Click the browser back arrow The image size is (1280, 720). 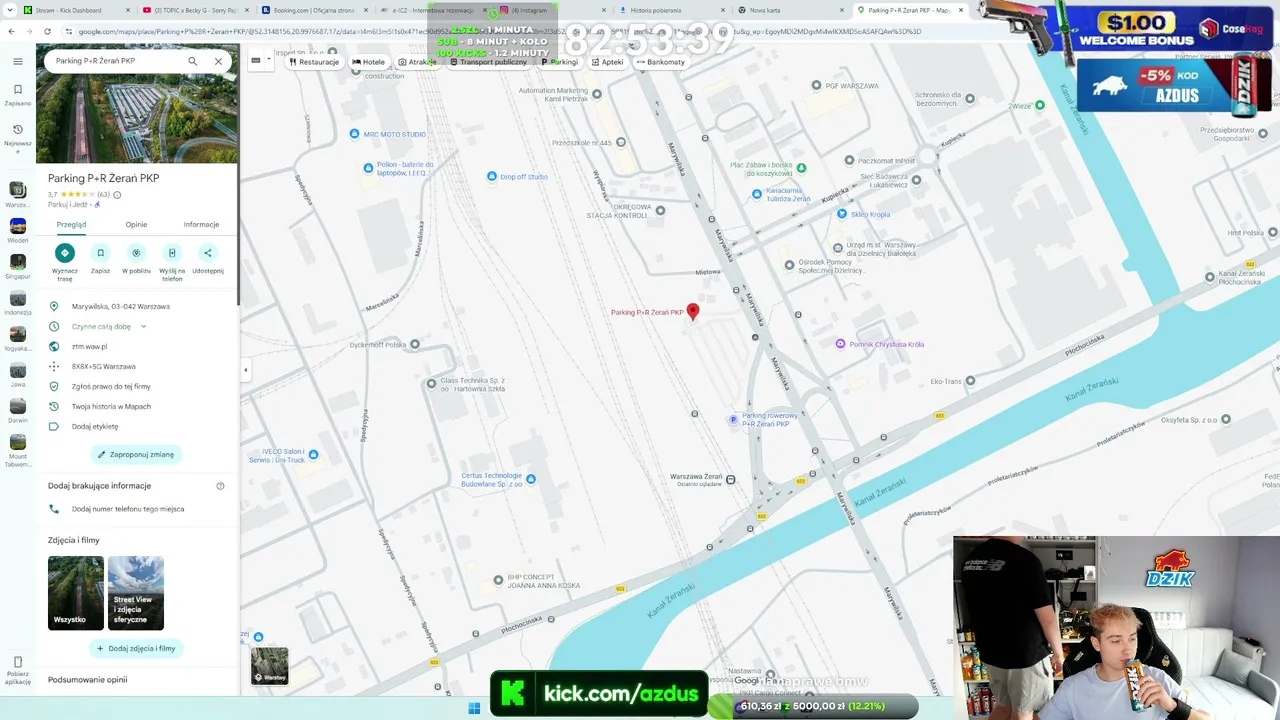point(11,31)
